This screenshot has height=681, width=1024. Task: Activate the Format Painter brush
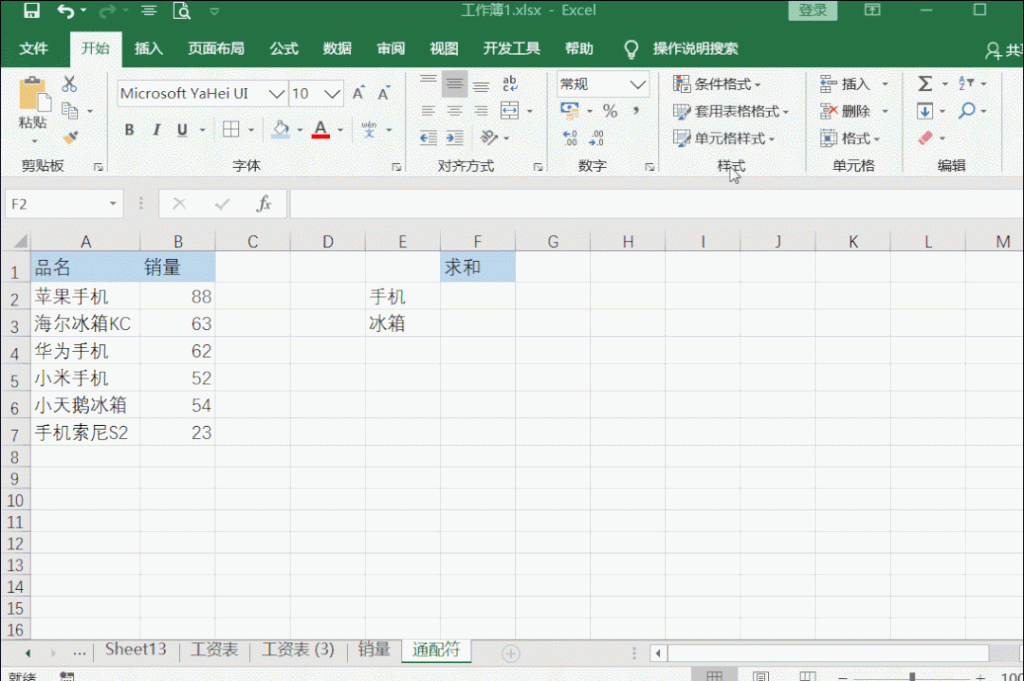(70, 138)
